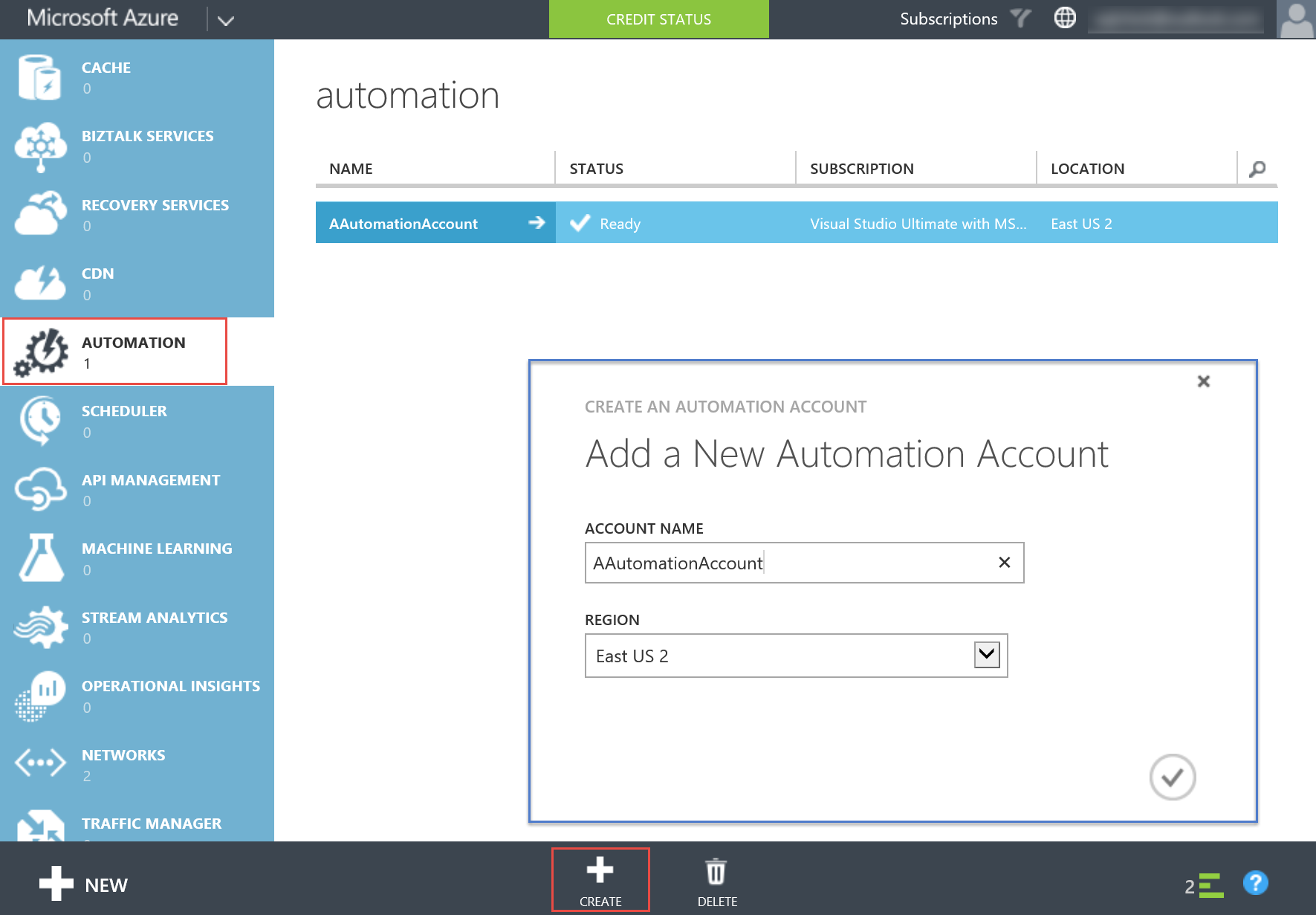Select the OPERATIONAL INSIGHTS sidebar label
The width and height of the screenshot is (1316, 915).
(171, 686)
